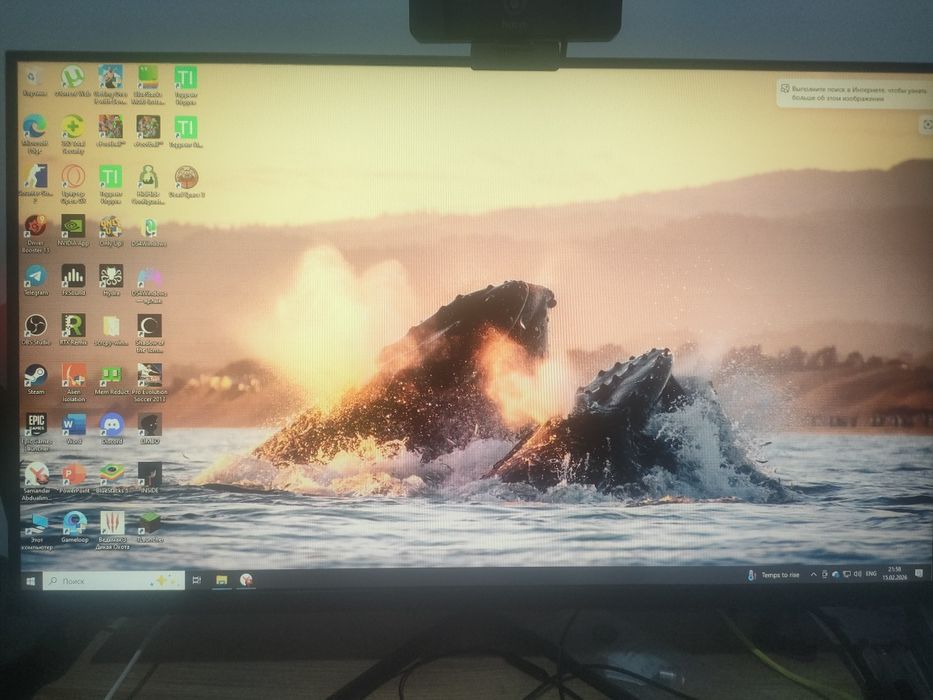Open Telegram from the desktop
This screenshot has width=933, height=700.
point(36,280)
